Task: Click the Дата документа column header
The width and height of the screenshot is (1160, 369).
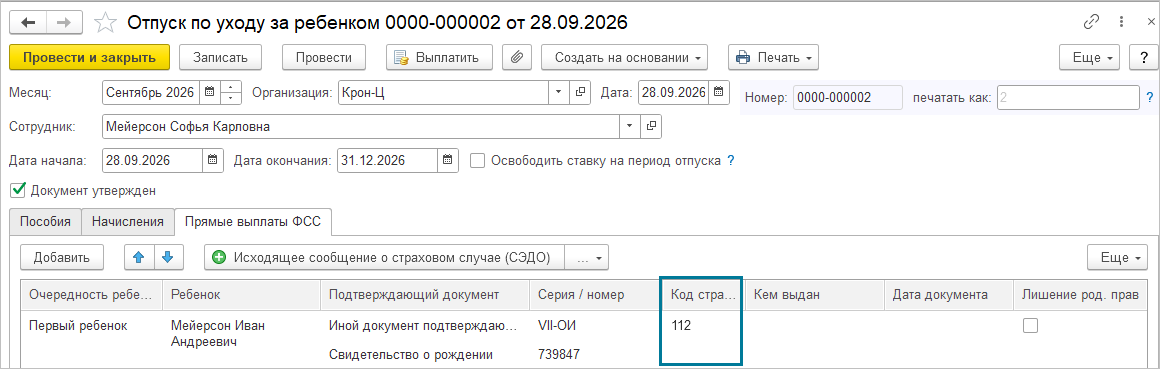Action: click(949, 294)
